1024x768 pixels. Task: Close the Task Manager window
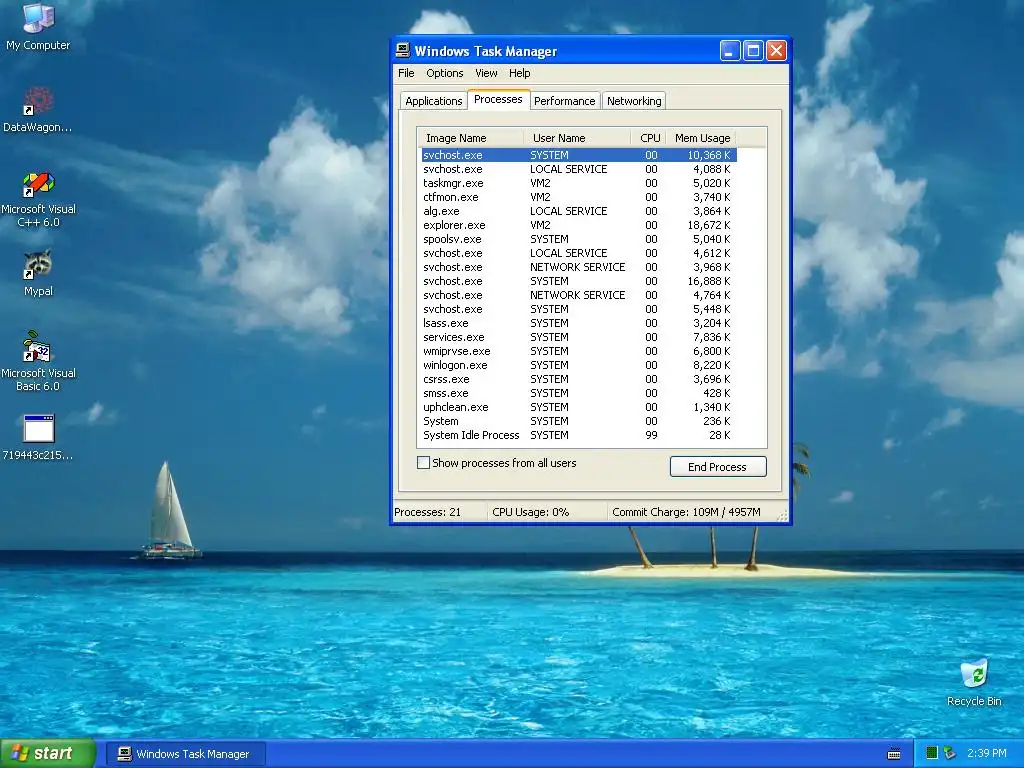[776, 51]
